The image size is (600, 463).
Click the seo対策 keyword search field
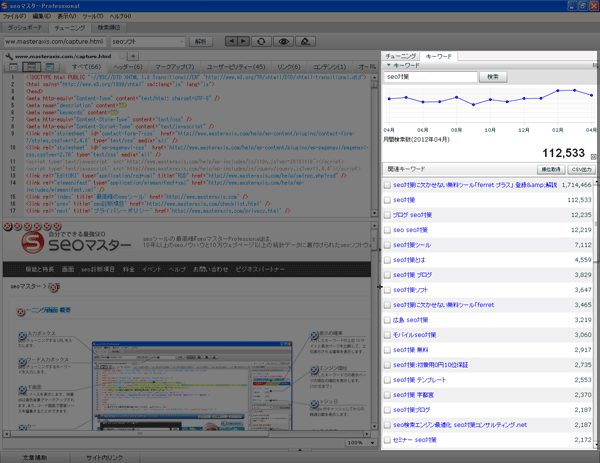[x=430, y=77]
